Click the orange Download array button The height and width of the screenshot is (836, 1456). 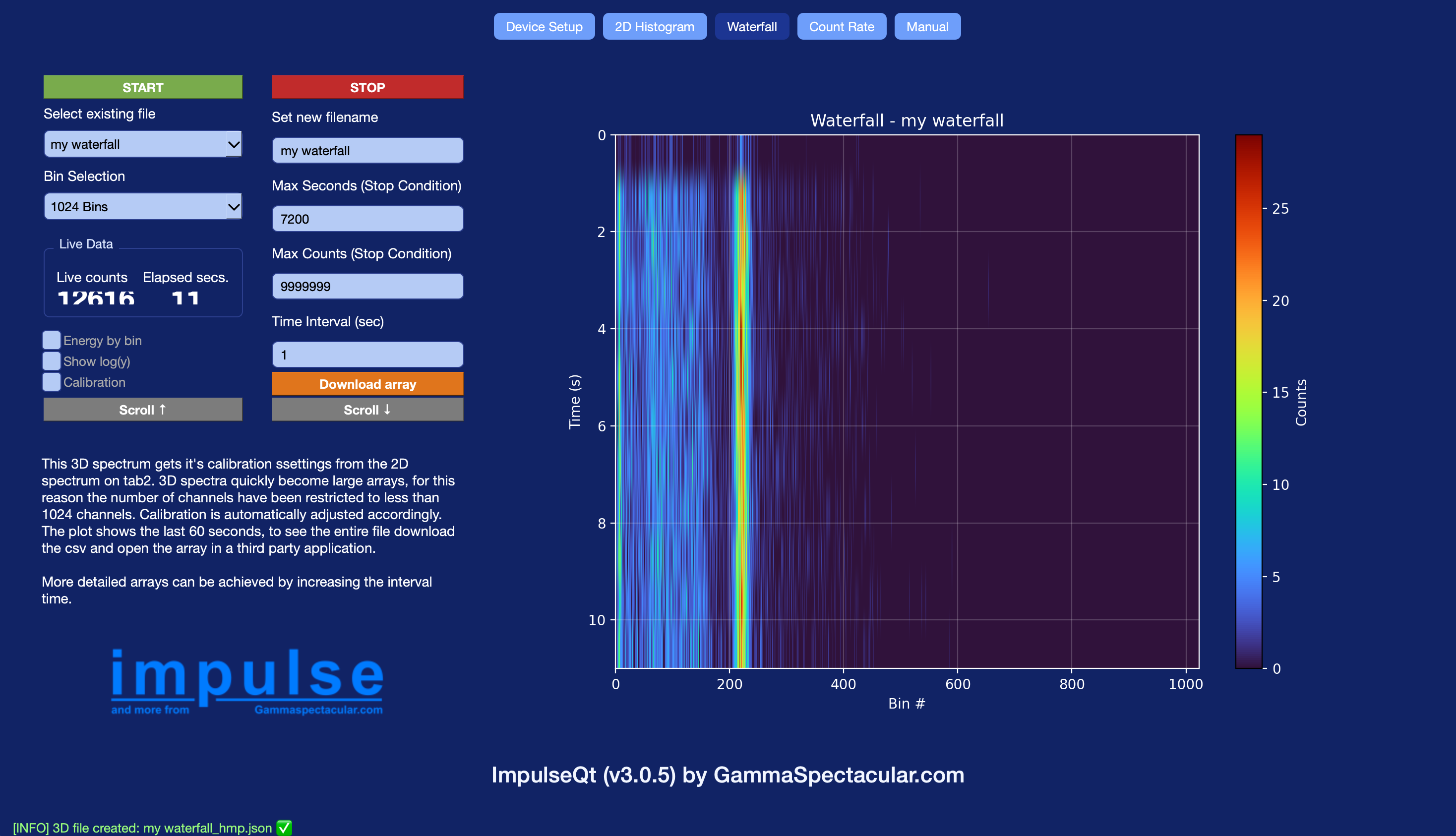click(367, 384)
